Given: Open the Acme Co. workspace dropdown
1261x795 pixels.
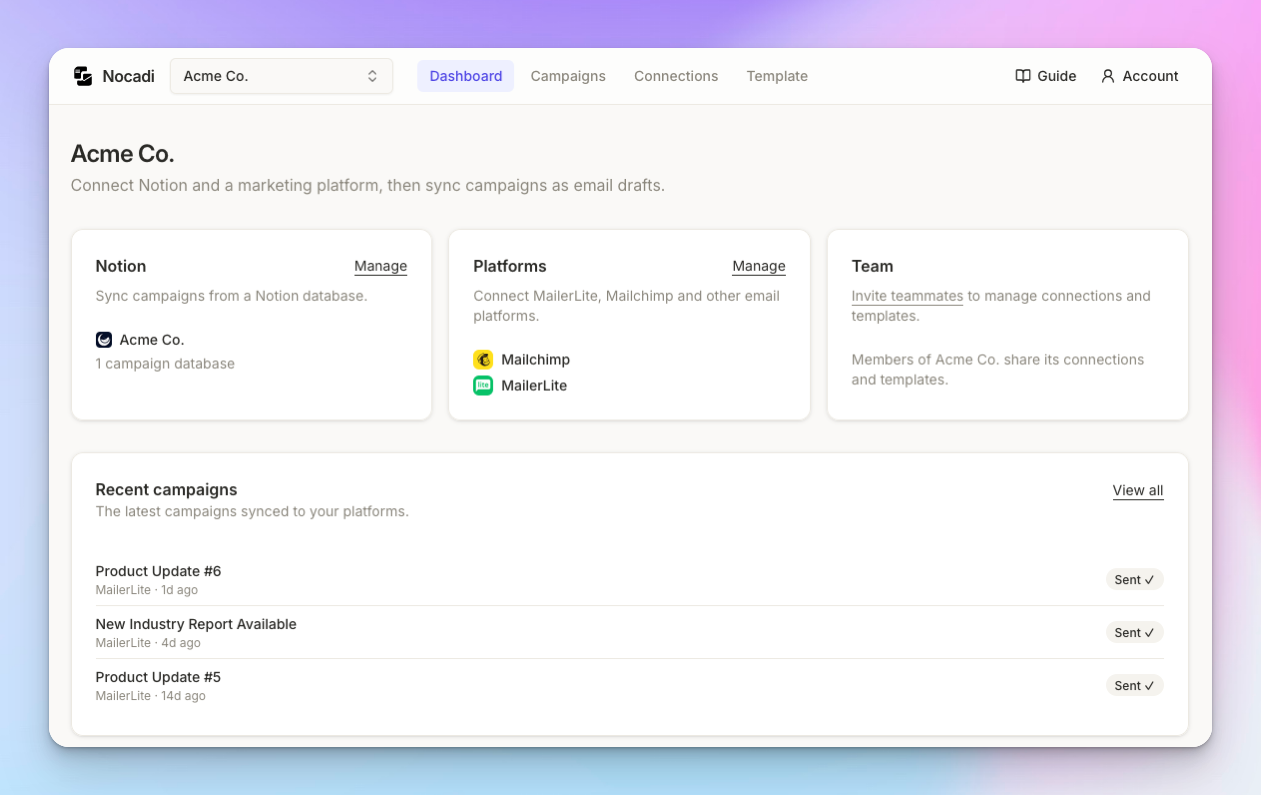Looking at the screenshot, I should pos(281,76).
